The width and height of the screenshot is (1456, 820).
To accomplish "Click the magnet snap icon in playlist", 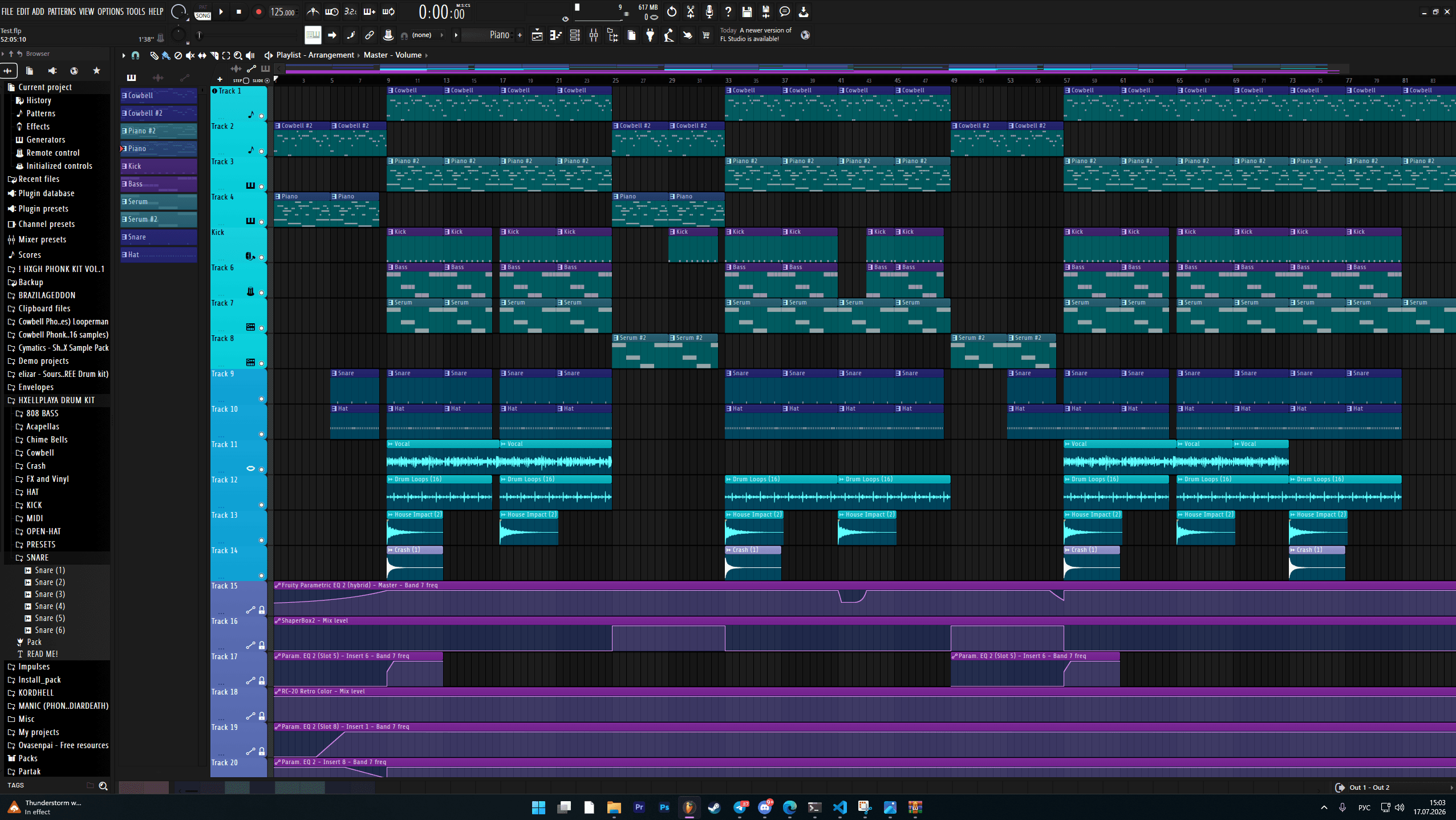I will pyautogui.click(x=135, y=55).
